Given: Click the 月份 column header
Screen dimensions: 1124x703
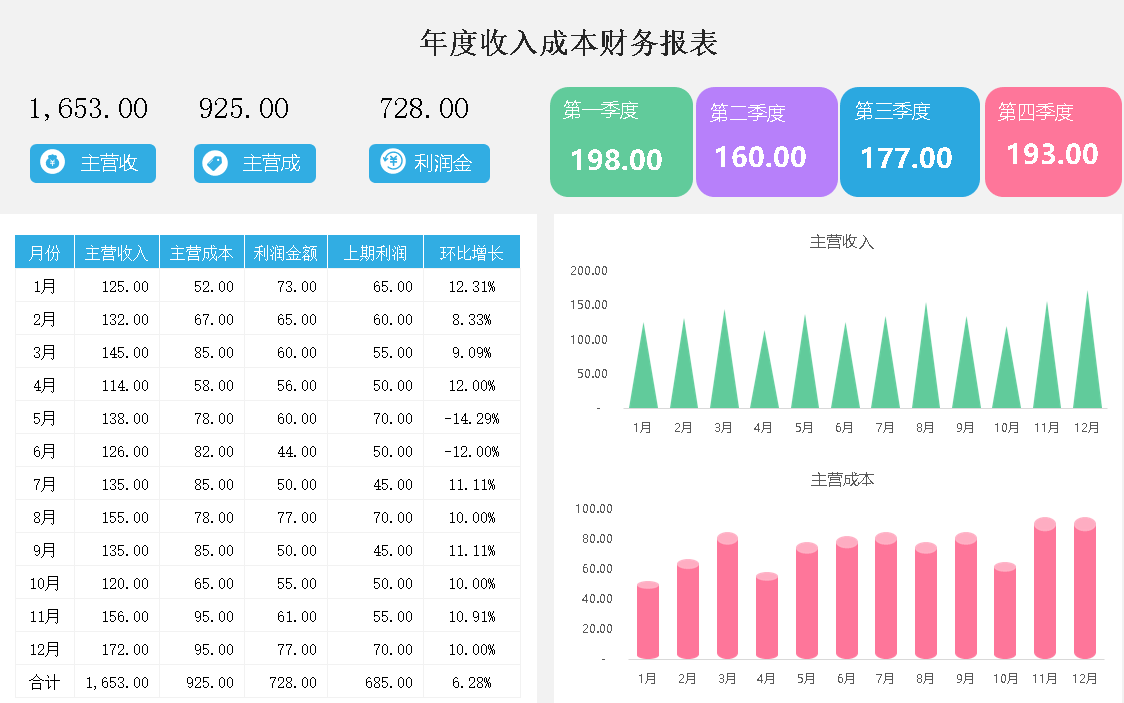Looking at the screenshot, I should click(x=45, y=253).
